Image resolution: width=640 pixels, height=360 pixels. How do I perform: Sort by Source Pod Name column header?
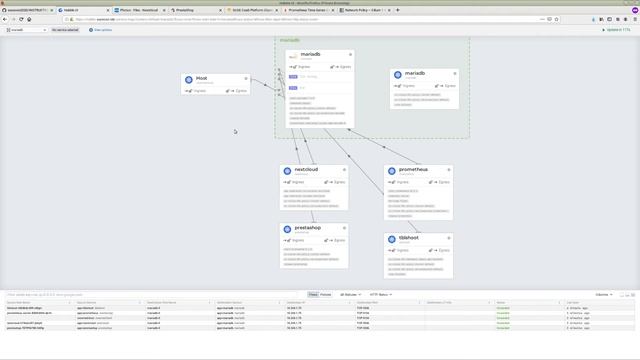pos(39,302)
